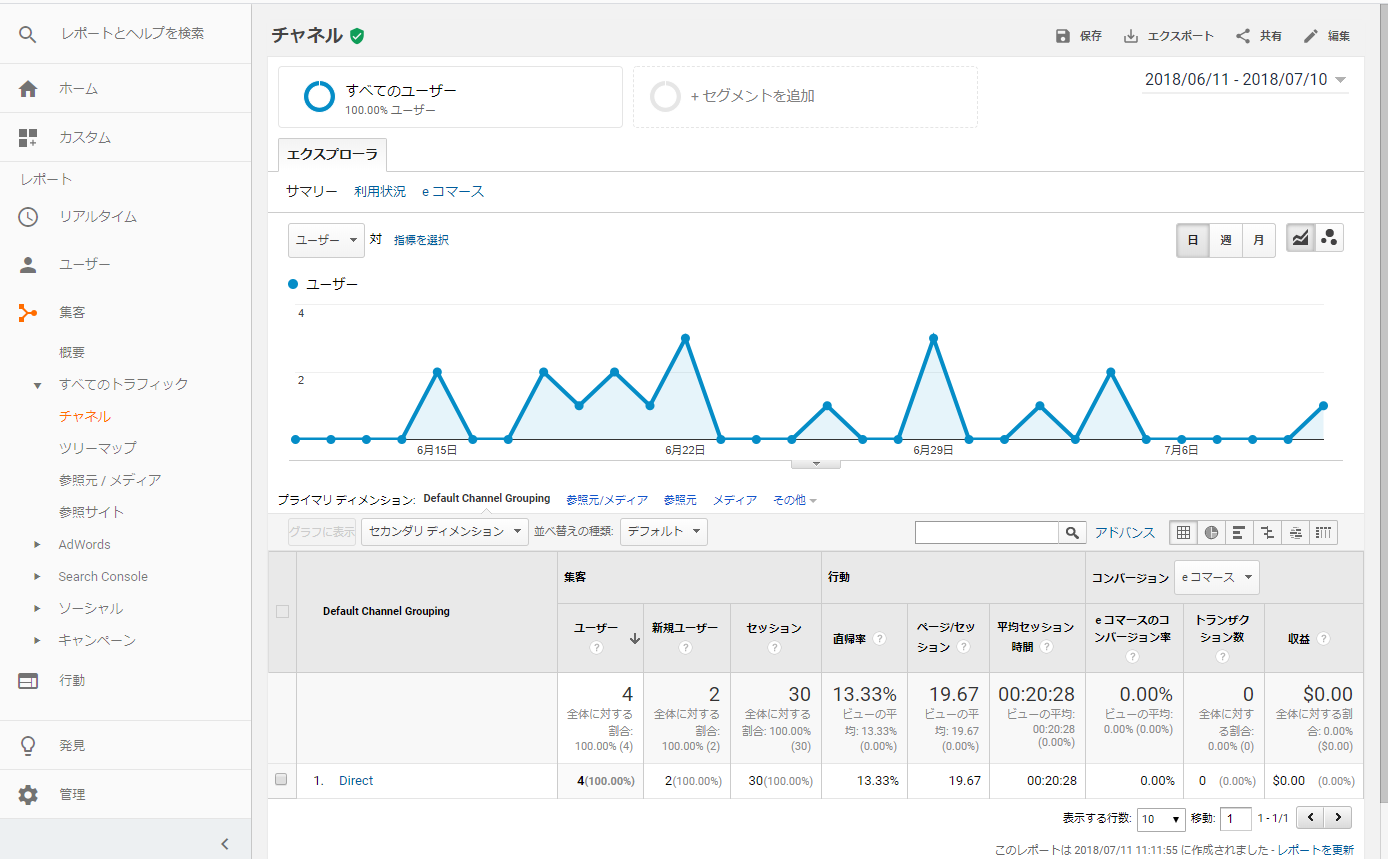Image resolution: width=1388 pixels, height=859 pixels.
Task: Collapse the sidebar with the left chevron
Action: tap(225, 844)
